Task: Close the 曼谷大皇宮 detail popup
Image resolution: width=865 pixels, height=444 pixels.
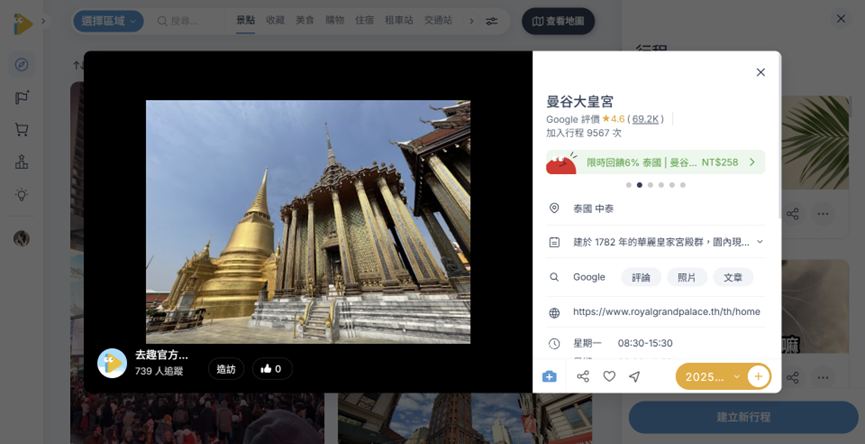Action: click(x=760, y=72)
